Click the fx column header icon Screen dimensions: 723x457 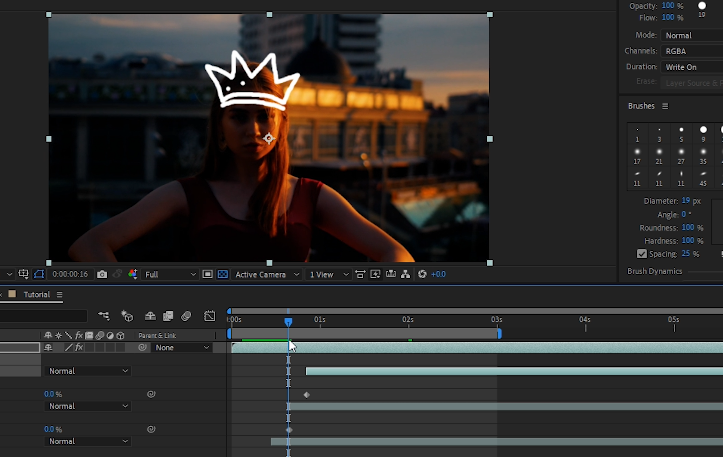pos(79,335)
